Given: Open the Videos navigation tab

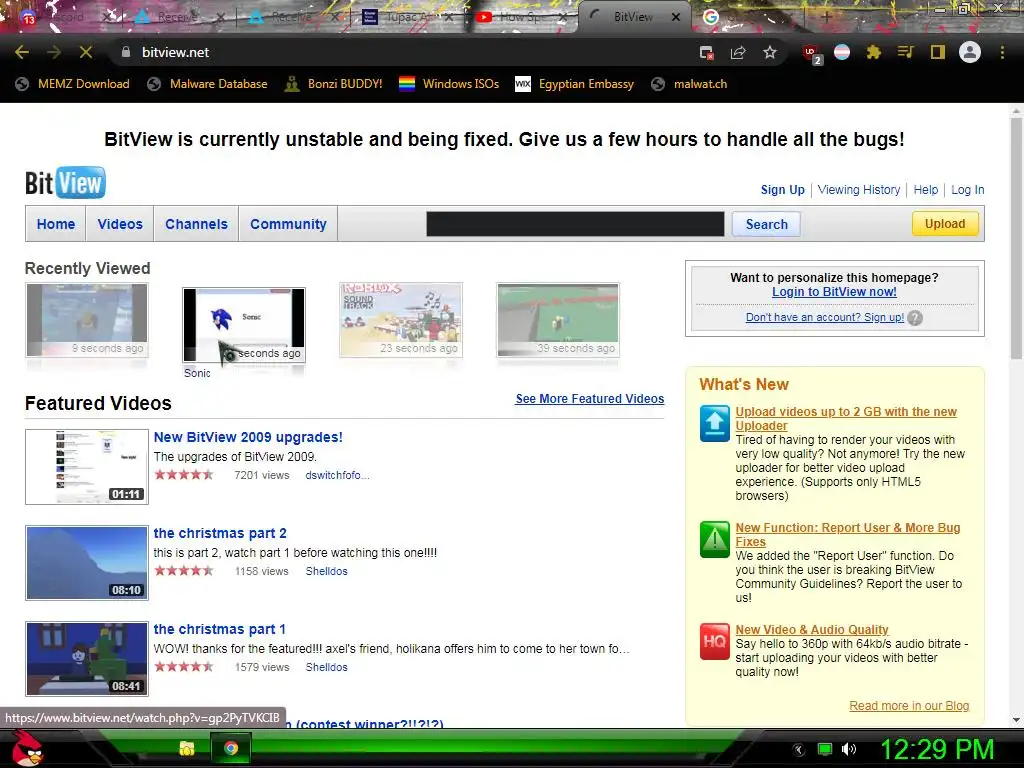Looking at the screenshot, I should [x=120, y=224].
